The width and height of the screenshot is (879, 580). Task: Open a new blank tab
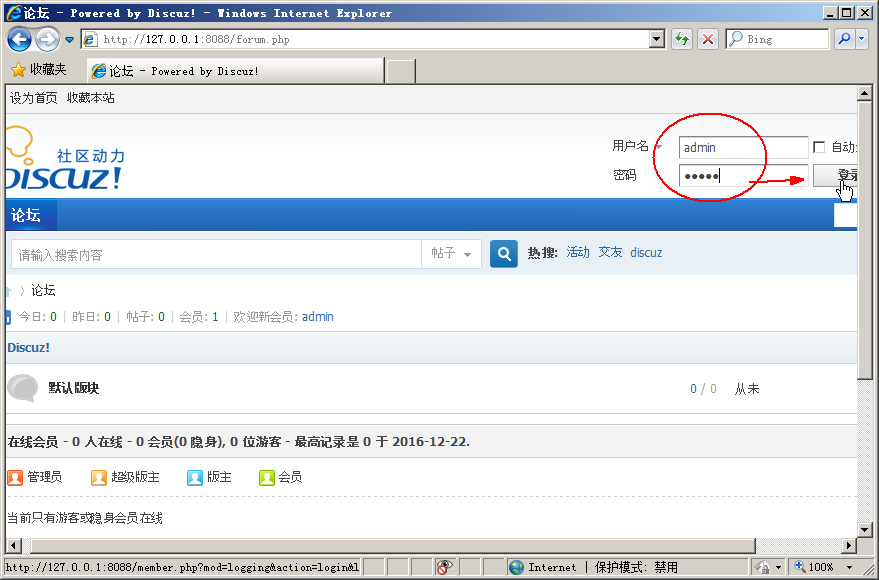[x=401, y=71]
